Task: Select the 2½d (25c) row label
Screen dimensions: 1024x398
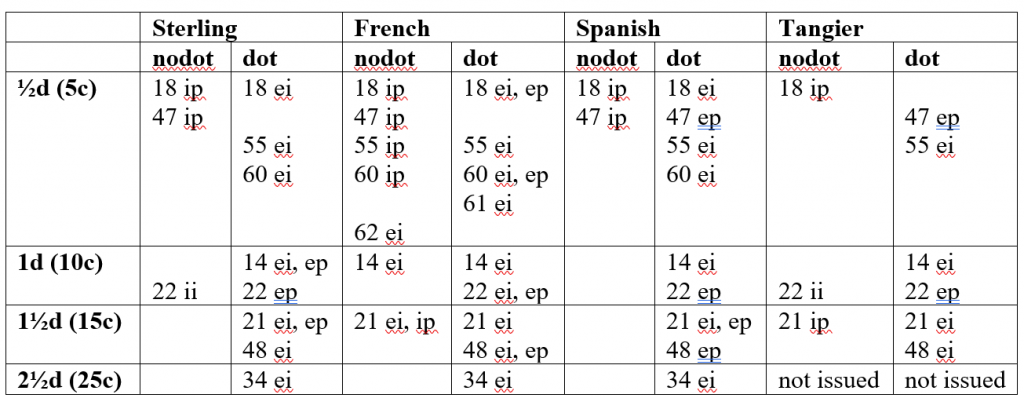Action: click(69, 380)
